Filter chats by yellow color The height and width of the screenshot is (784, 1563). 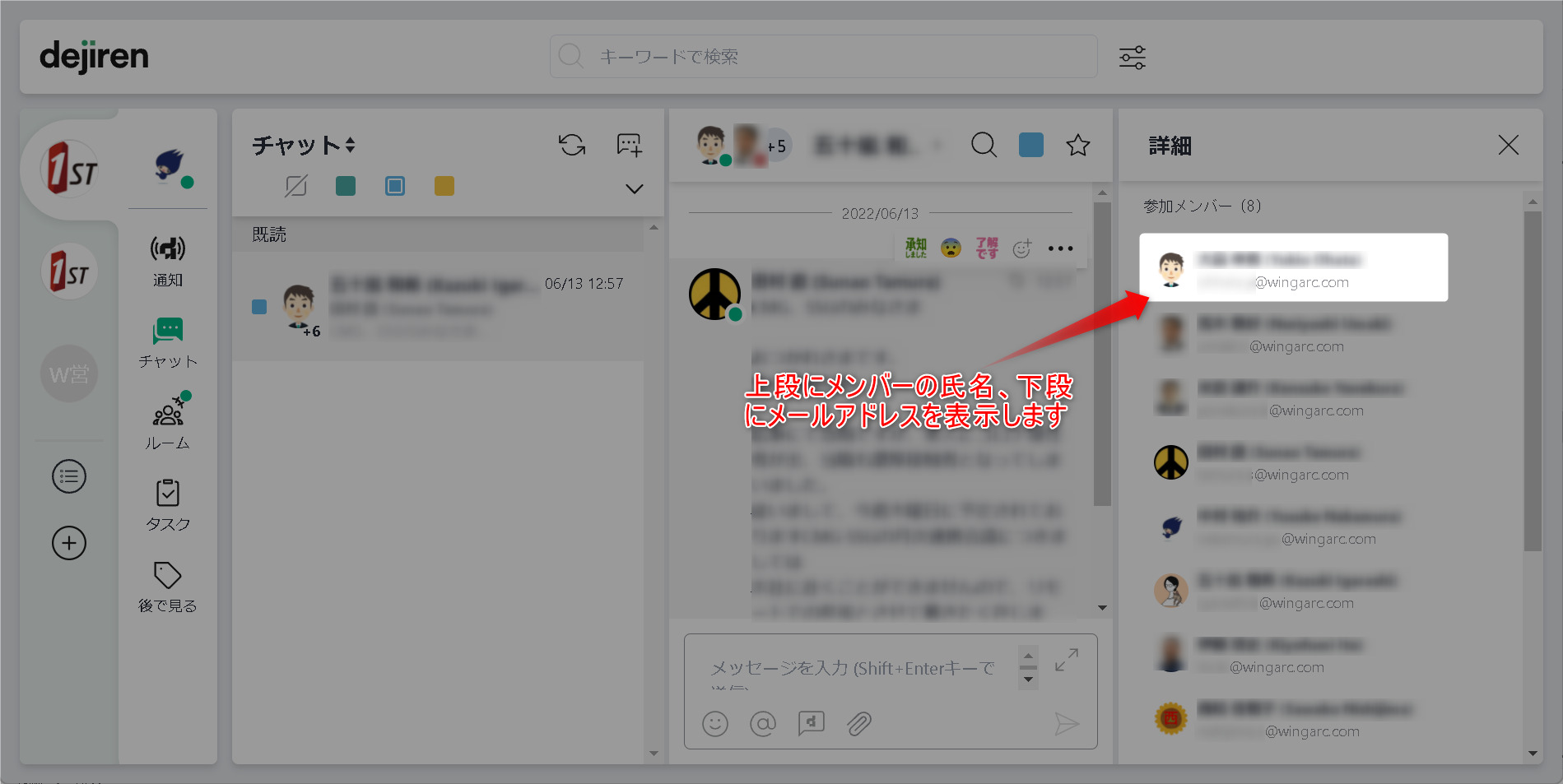click(444, 186)
